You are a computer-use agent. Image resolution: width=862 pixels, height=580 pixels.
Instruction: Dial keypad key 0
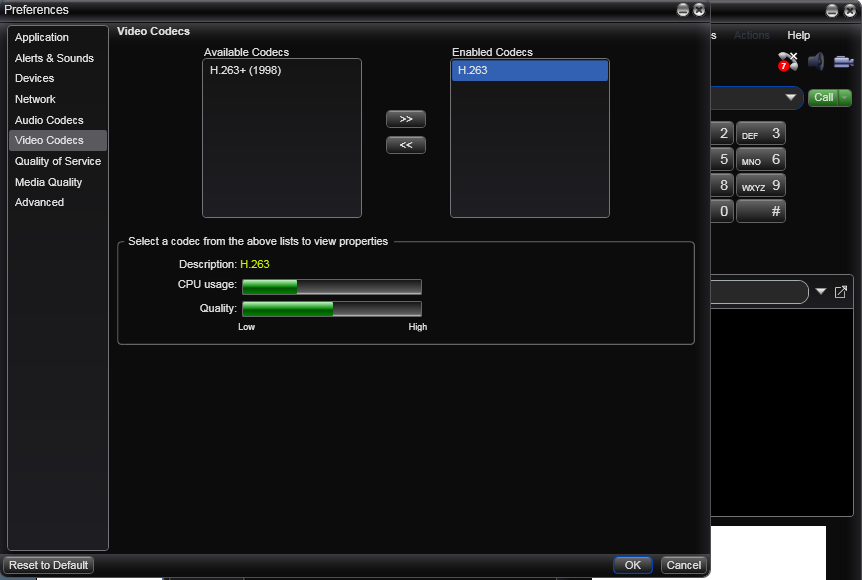722,211
